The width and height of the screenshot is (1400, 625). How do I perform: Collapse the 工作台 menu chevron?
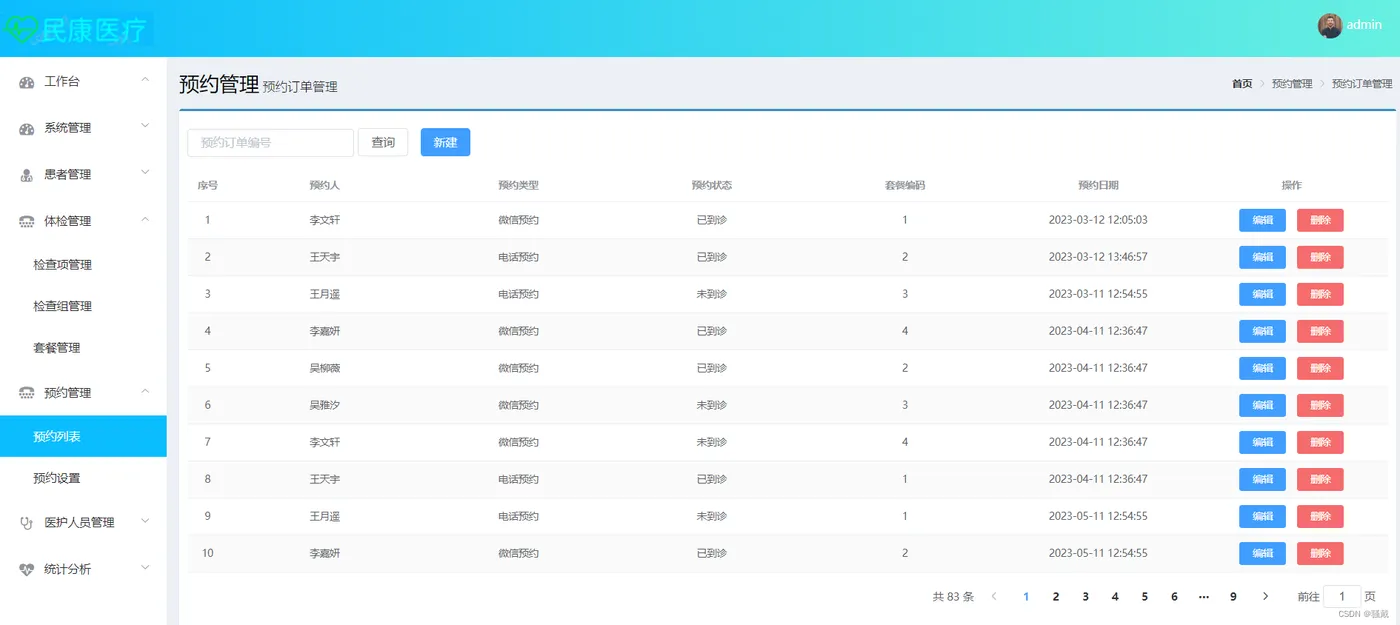click(x=145, y=79)
